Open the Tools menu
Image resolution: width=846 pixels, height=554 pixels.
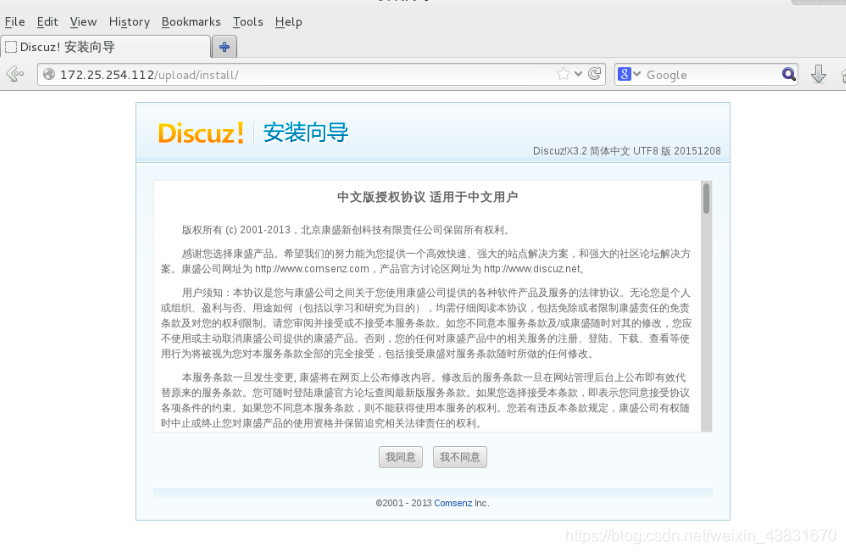click(x=248, y=22)
